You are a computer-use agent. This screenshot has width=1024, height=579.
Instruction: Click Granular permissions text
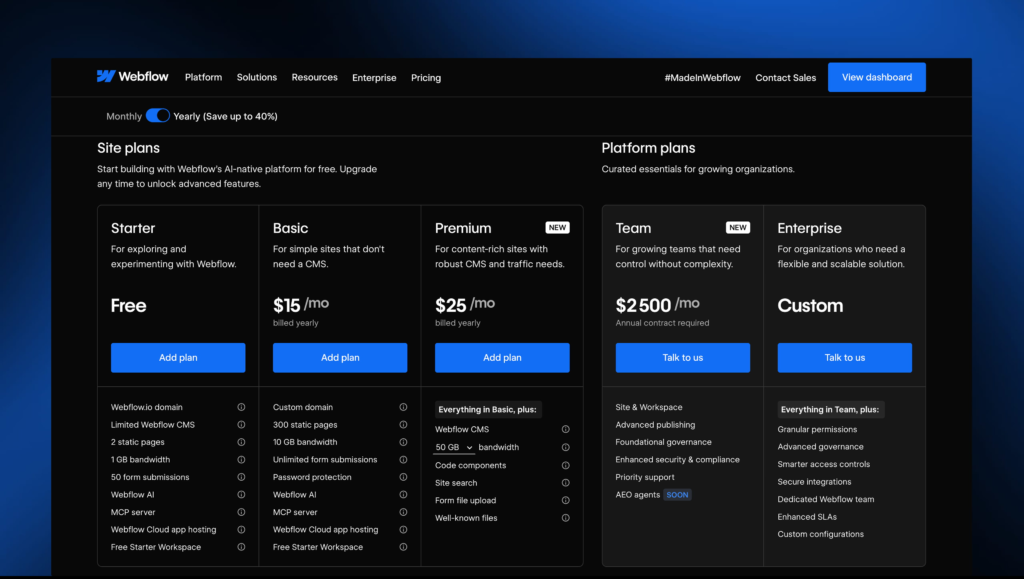pos(817,430)
